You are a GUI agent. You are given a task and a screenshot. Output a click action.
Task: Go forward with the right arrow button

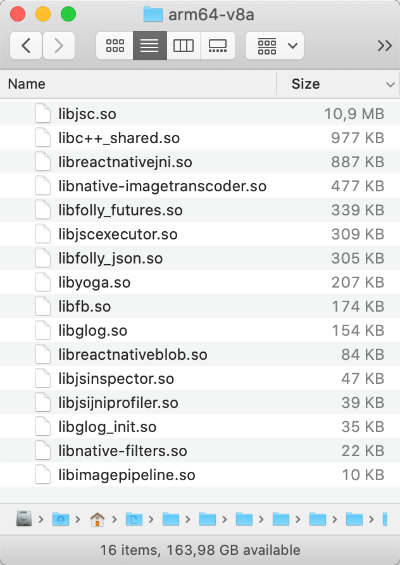(x=59, y=46)
